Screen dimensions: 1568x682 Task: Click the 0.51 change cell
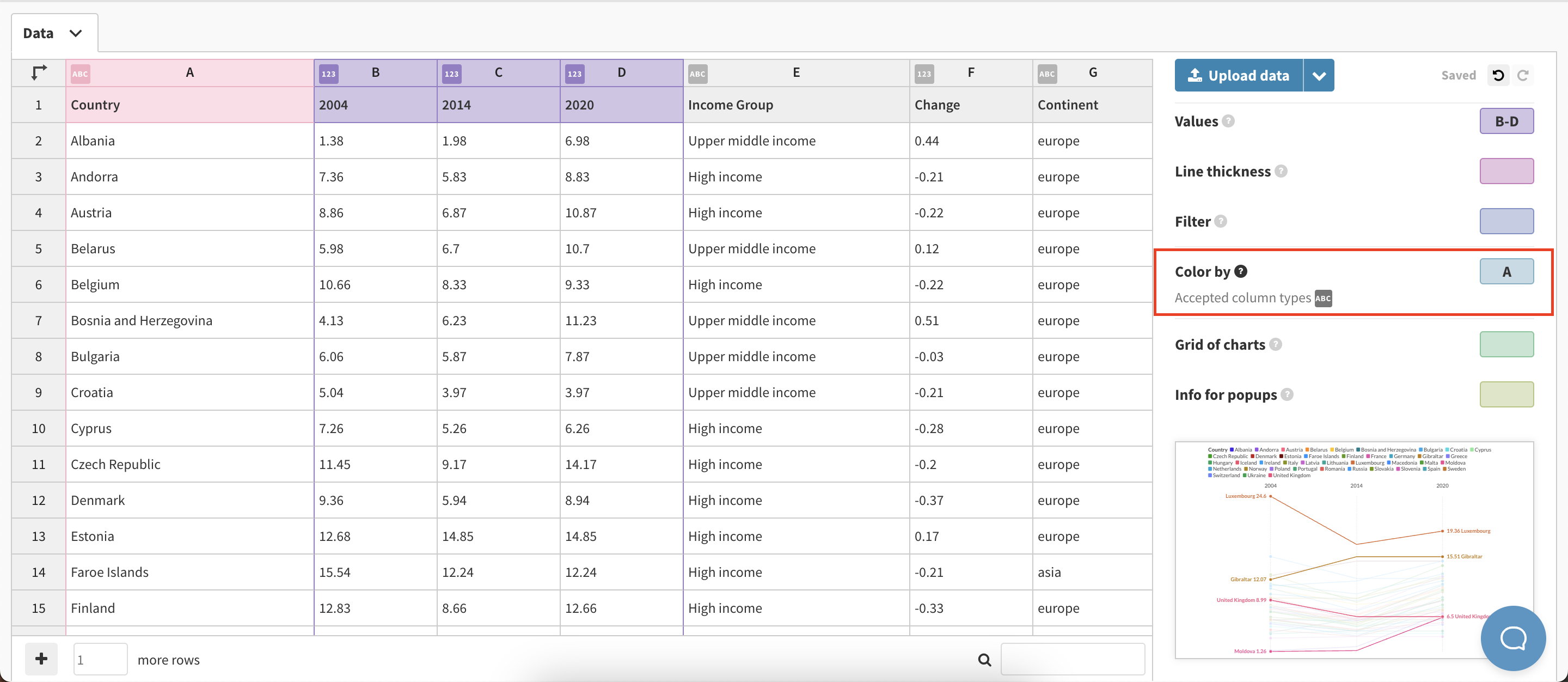coord(971,320)
